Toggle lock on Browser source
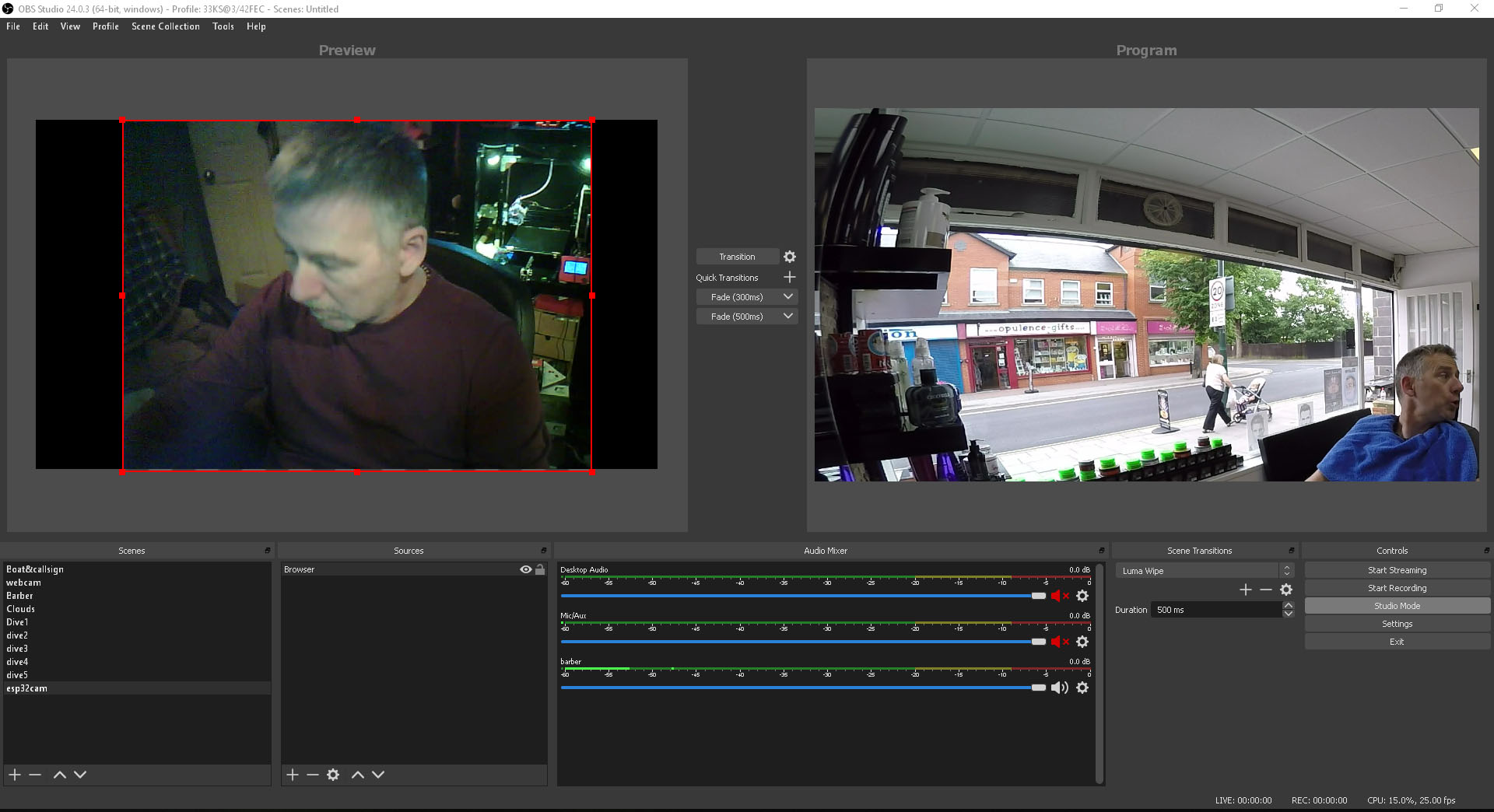 [x=540, y=569]
